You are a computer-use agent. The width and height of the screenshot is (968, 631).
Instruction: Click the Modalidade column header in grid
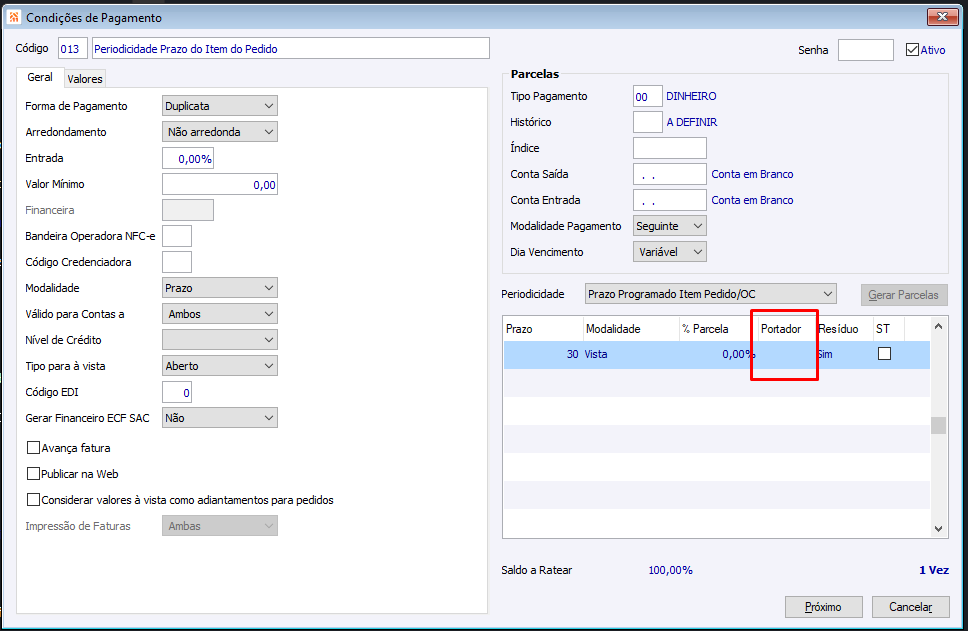tap(630, 329)
